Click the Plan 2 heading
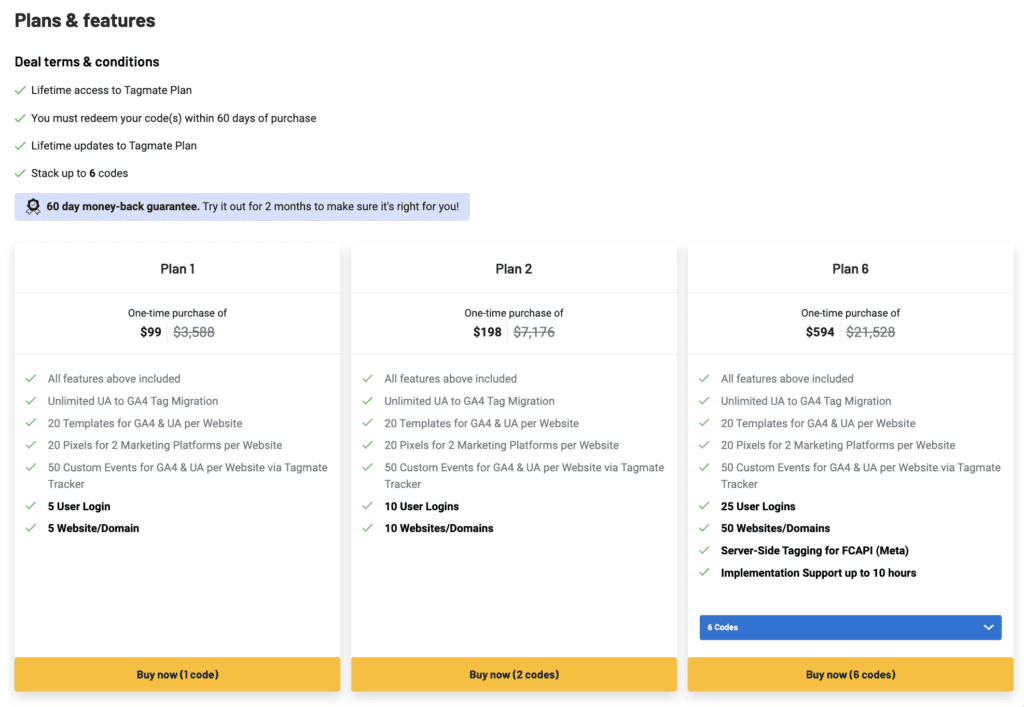This screenshot has width=1024, height=707. [x=514, y=269]
